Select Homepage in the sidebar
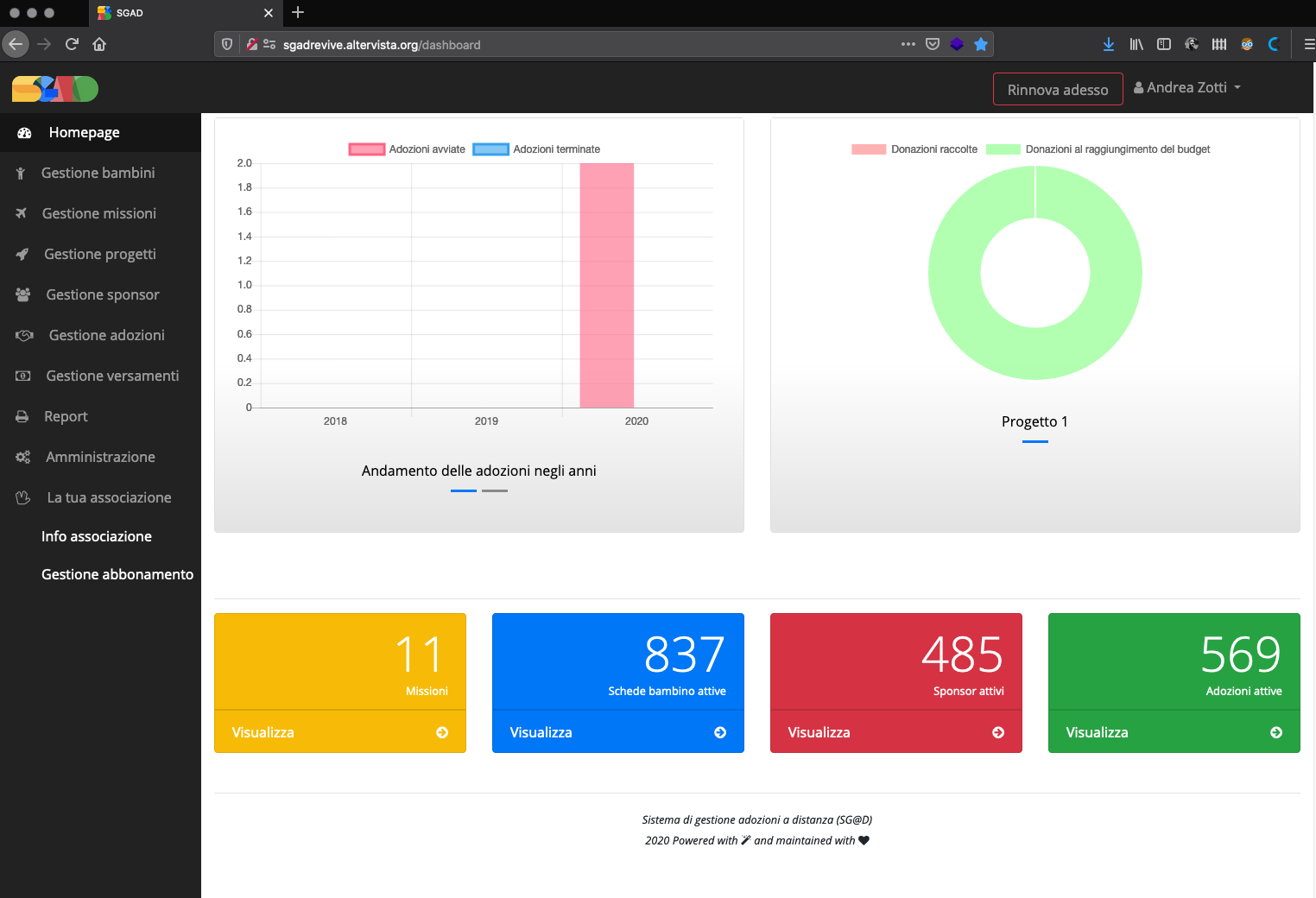Screen dimensions: 1316x898 (x=100, y=132)
